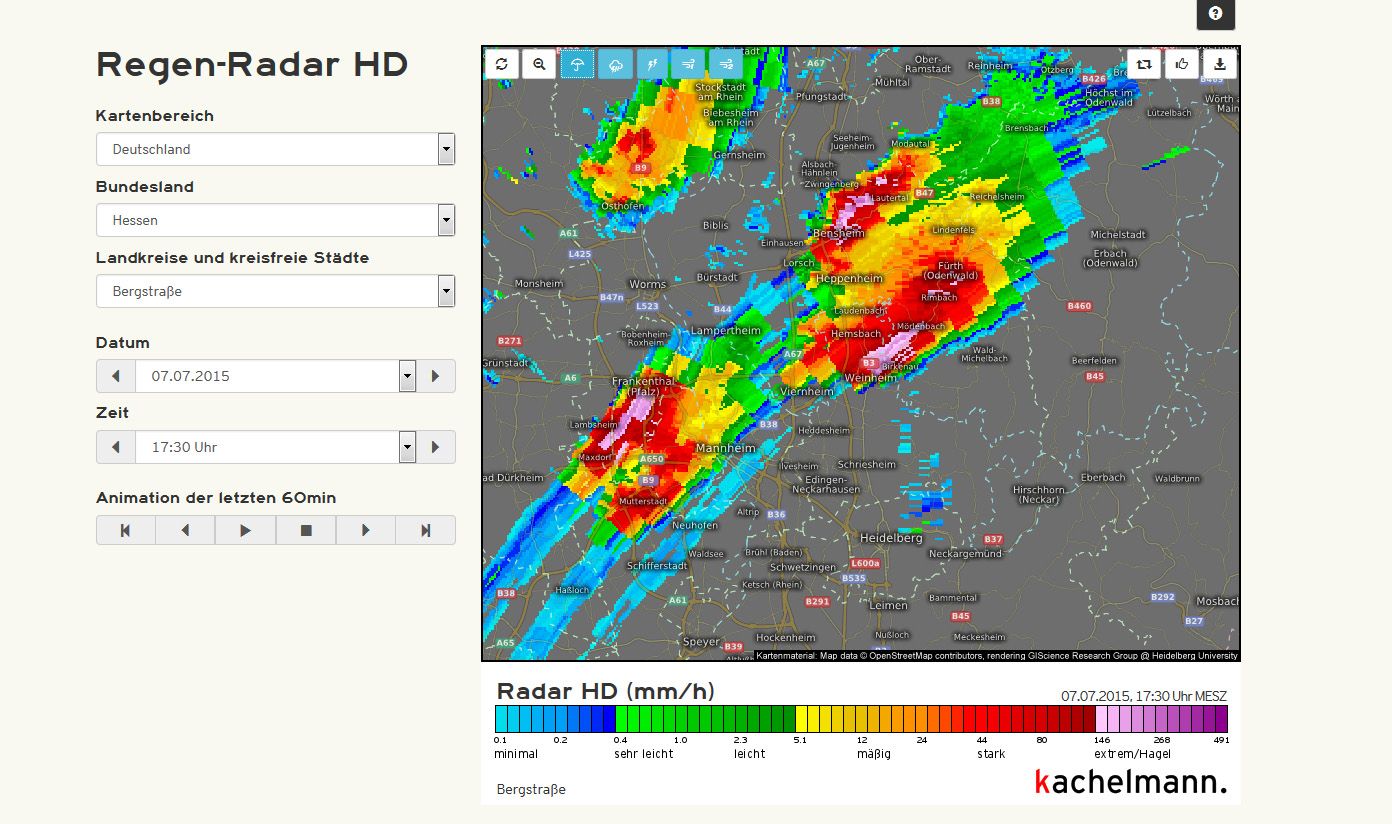The height and width of the screenshot is (824, 1392).
Task: Click the Heppenheim label on the map
Action: click(x=850, y=278)
